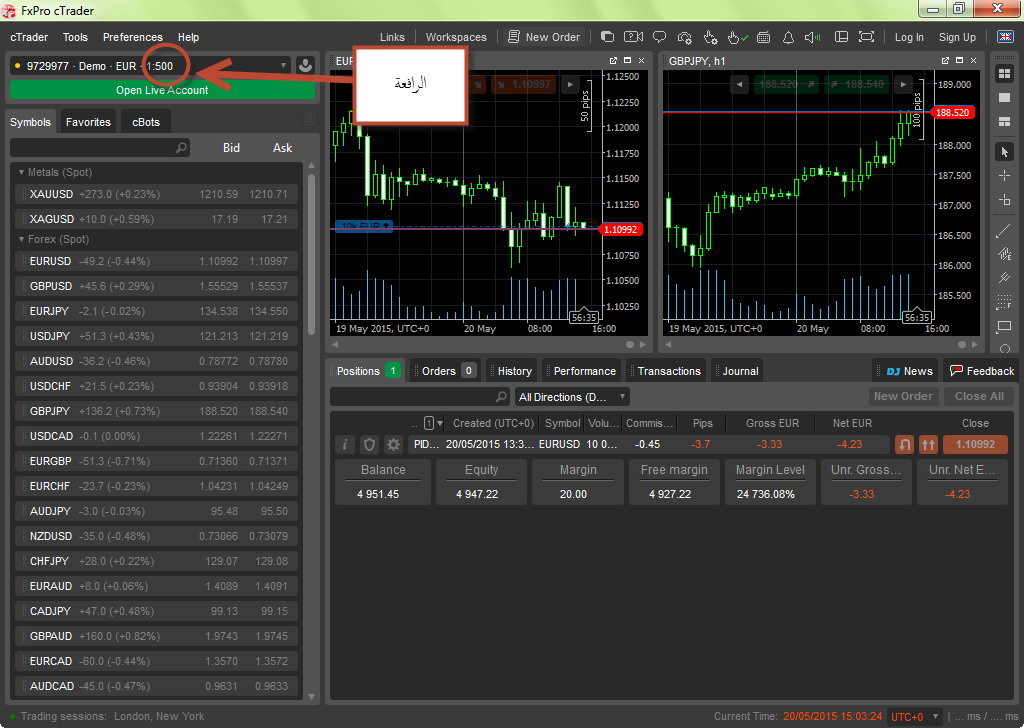Open the Feedback panel button
The image size is (1024, 728).
pos(981,371)
